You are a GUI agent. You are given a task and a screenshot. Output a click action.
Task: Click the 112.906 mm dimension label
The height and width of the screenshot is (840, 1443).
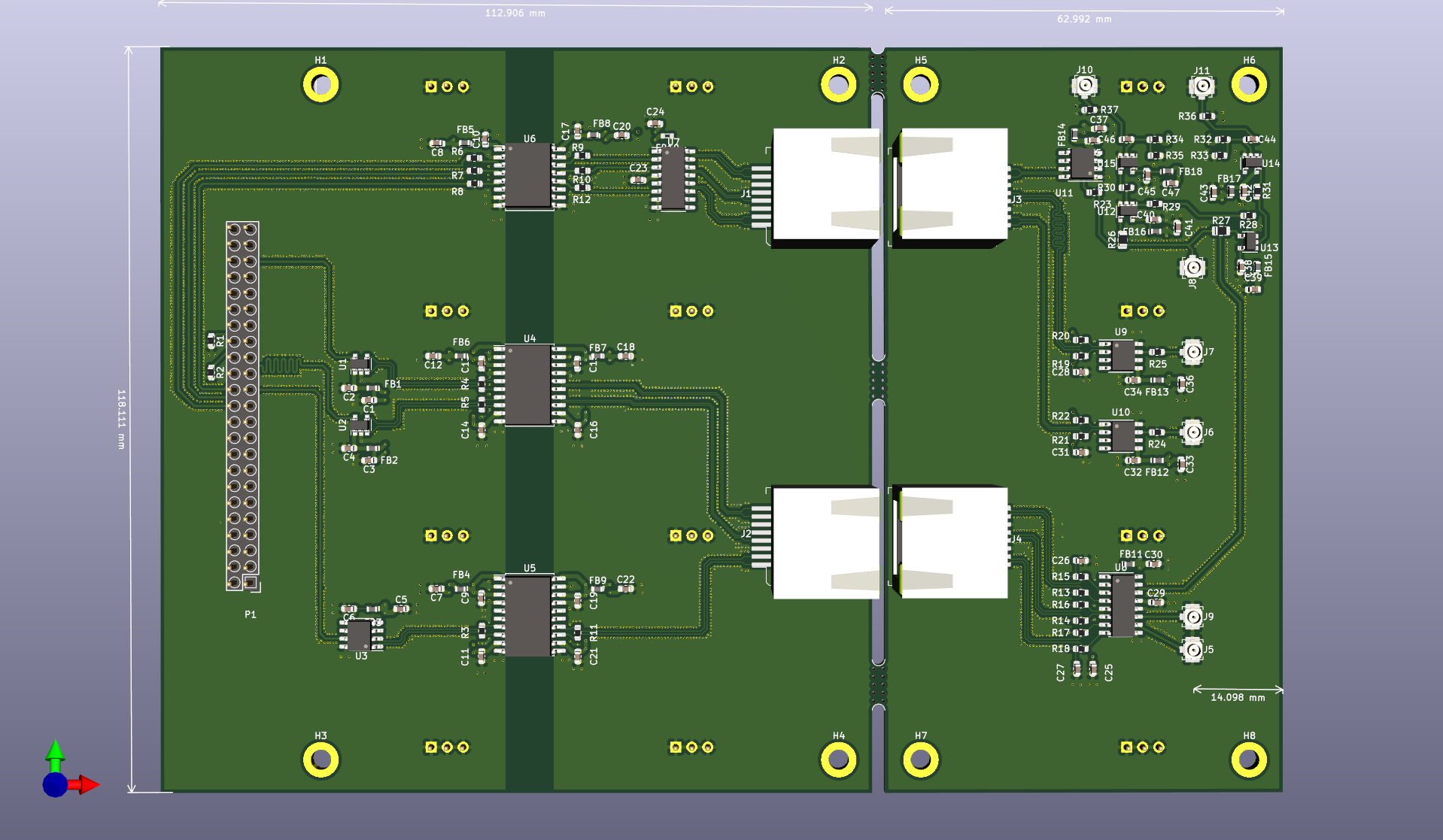(515, 13)
